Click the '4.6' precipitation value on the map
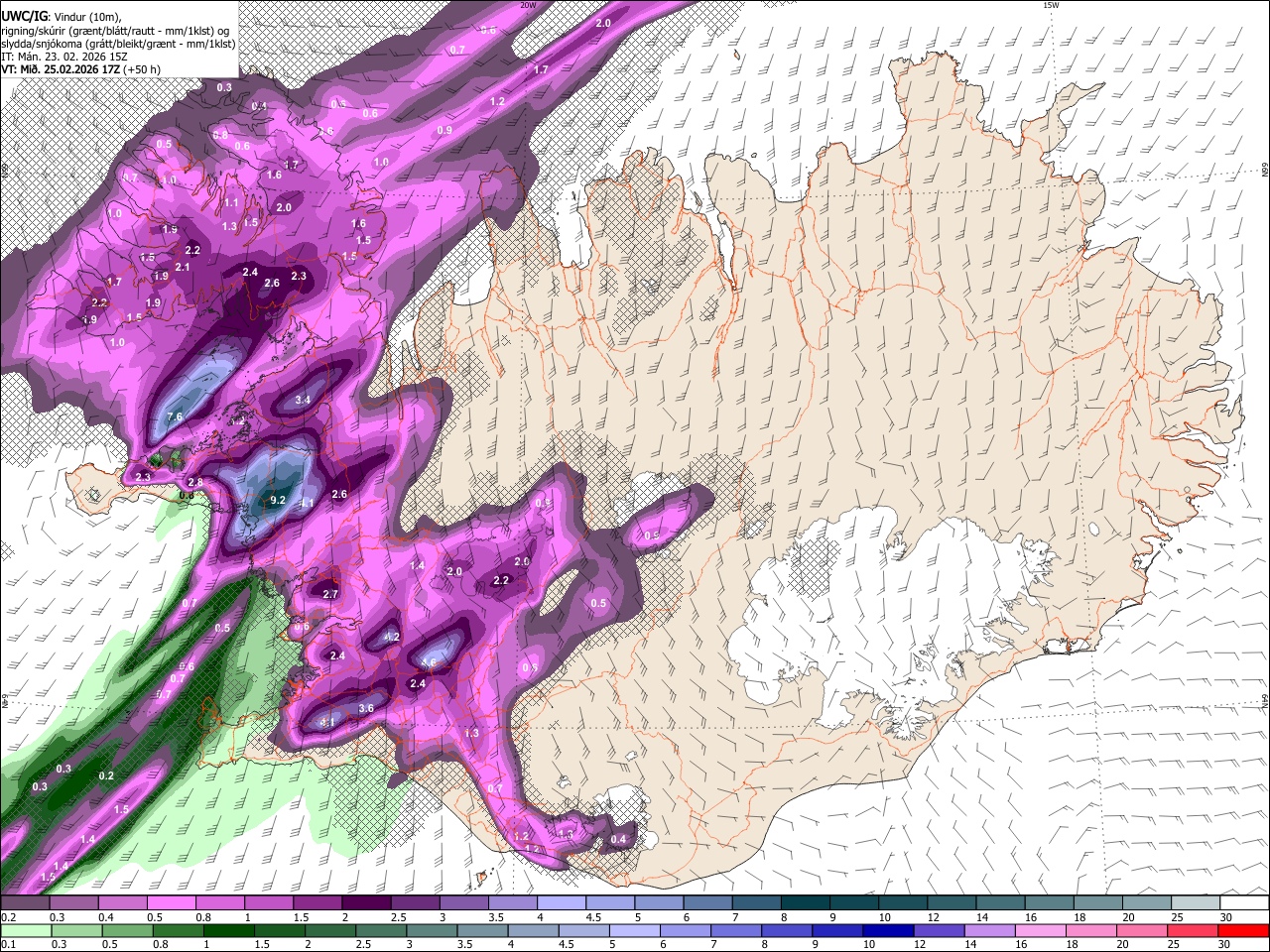Viewport: 1270px width, 952px height. point(430,662)
